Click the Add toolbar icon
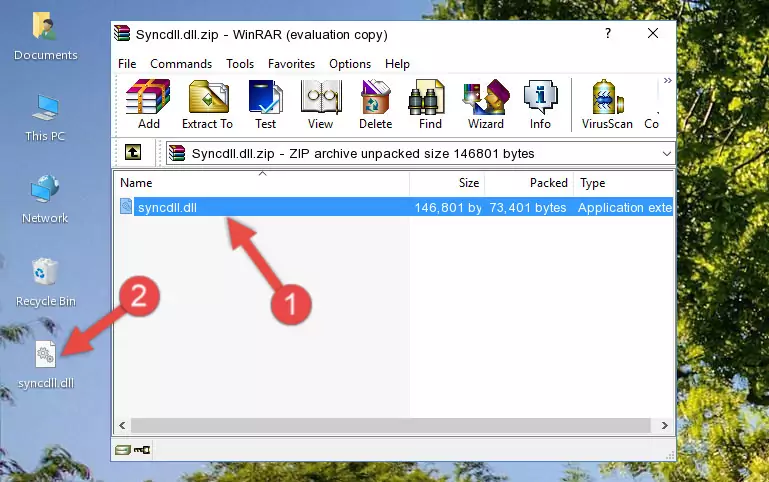 [148, 104]
